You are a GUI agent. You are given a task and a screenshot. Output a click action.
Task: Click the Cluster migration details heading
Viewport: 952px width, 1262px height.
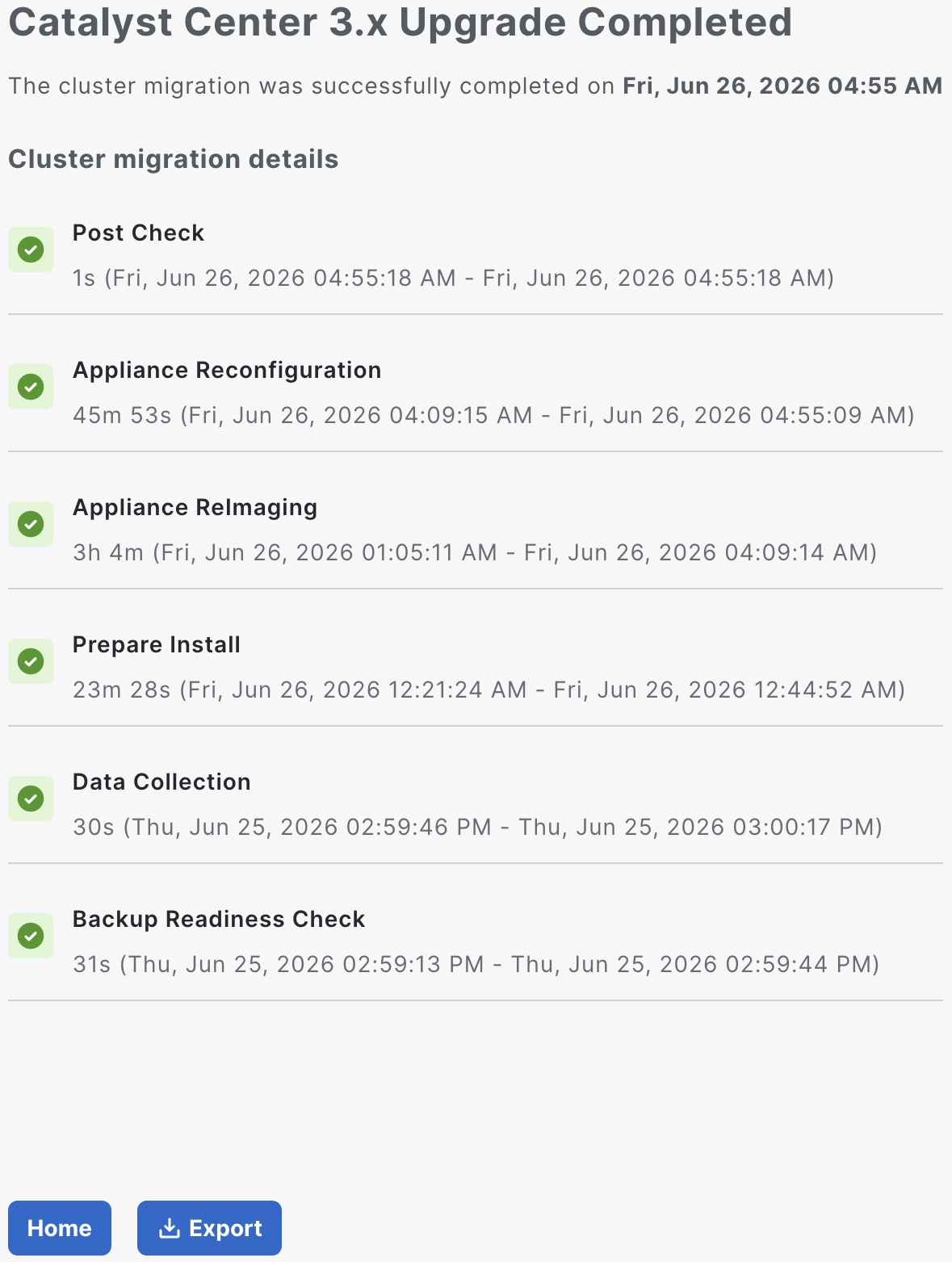[x=174, y=159]
